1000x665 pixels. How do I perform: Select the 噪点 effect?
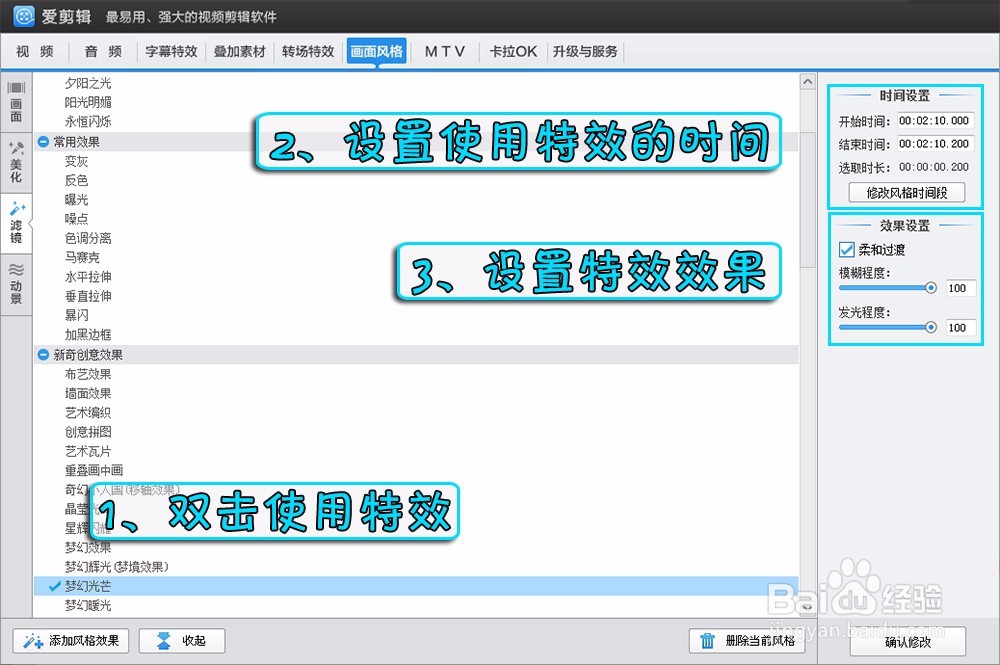tap(77, 219)
